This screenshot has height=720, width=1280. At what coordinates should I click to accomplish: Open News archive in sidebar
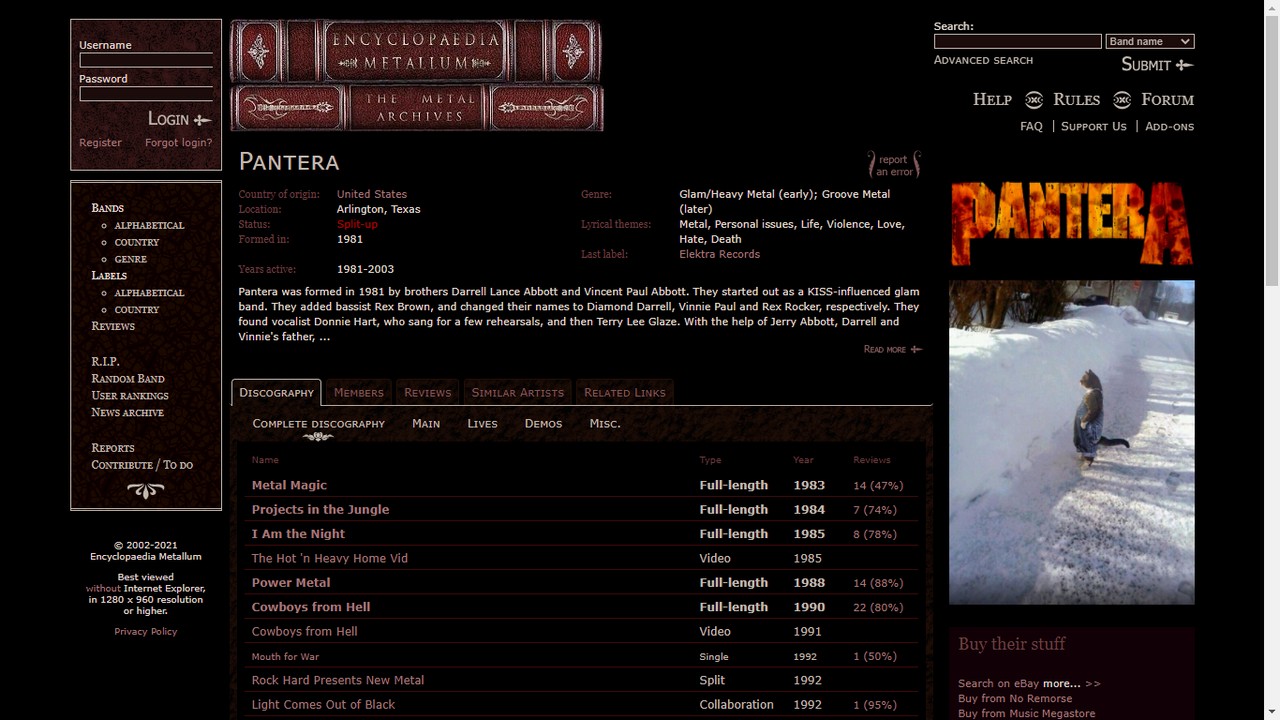(x=127, y=412)
